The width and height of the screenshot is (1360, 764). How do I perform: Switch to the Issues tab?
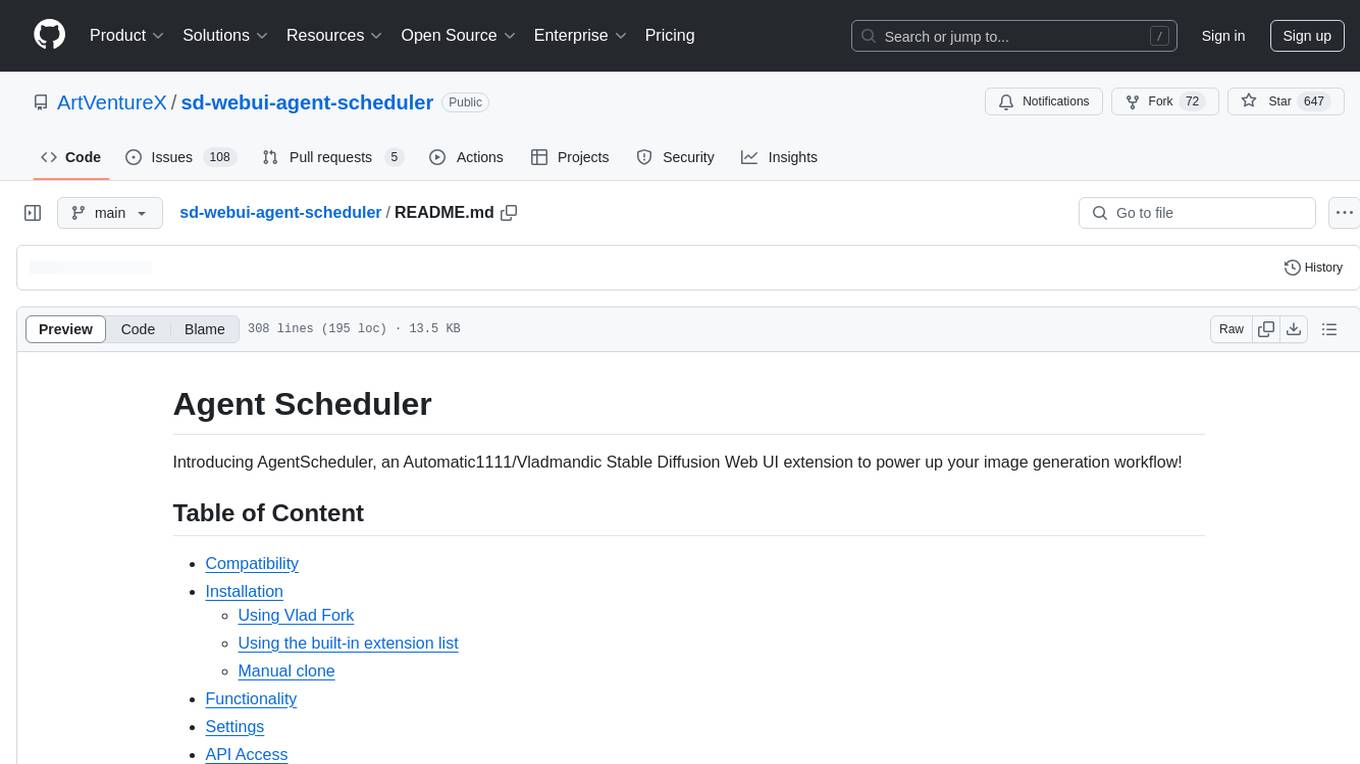click(x=180, y=157)
